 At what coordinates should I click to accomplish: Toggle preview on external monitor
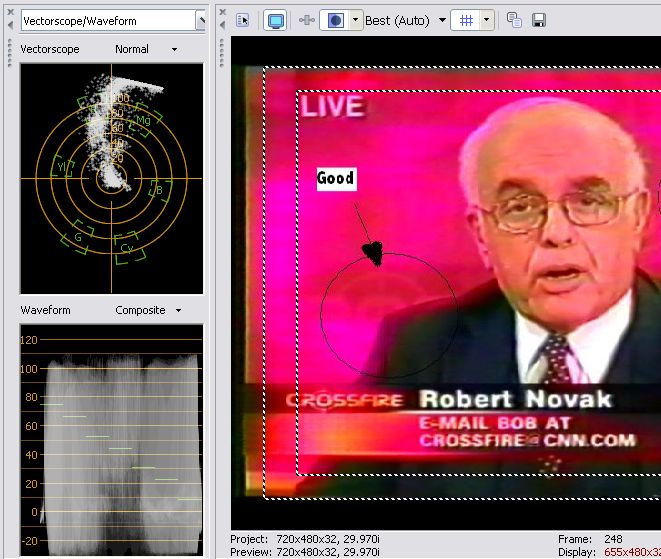(x=275, y=20)
